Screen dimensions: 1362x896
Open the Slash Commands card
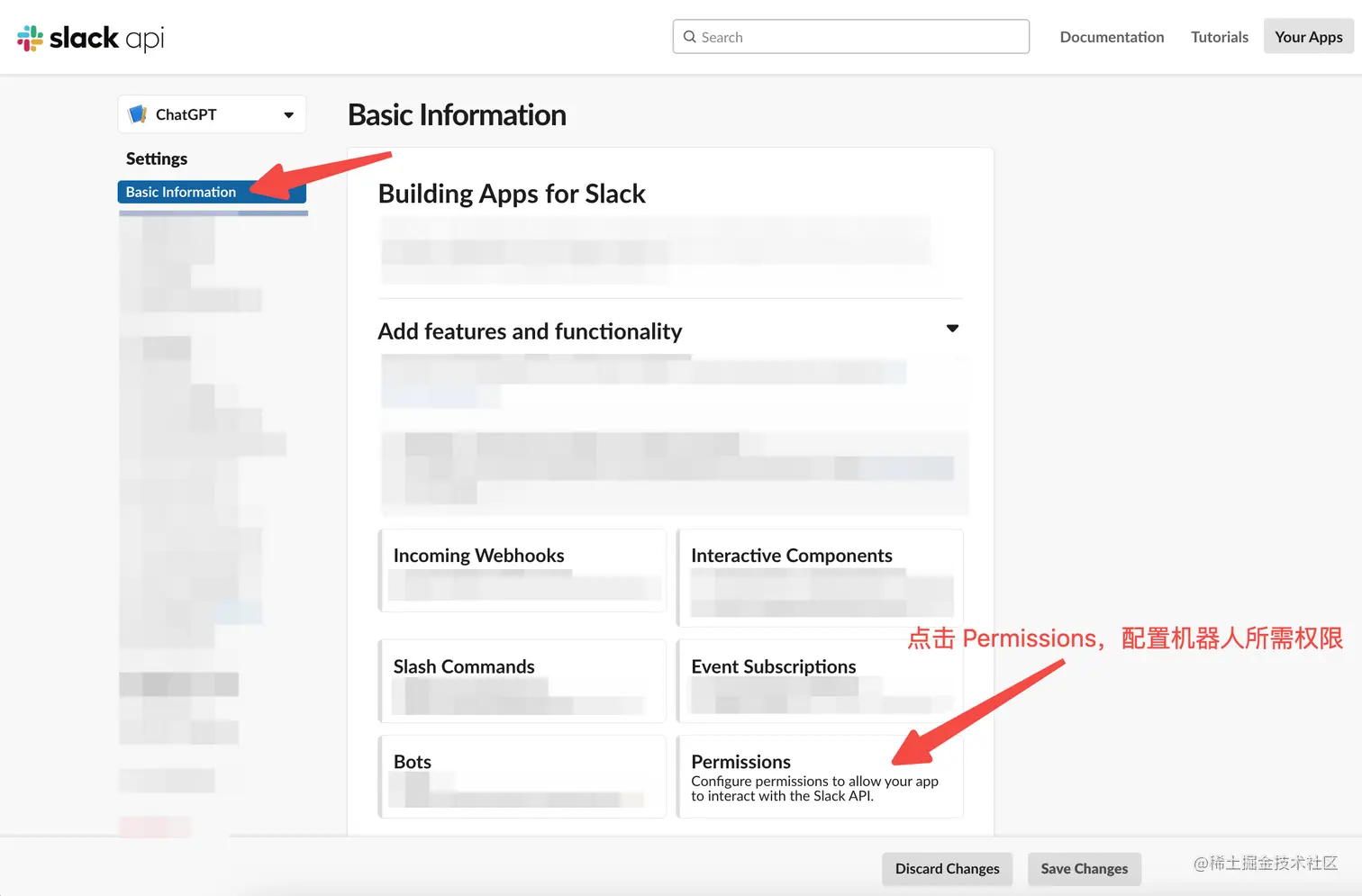click(522, 681)
